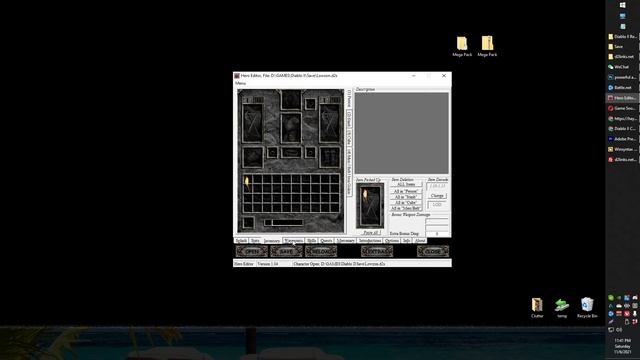
Task: Open the Recycle Bin
Action: [x=587, y=308]
